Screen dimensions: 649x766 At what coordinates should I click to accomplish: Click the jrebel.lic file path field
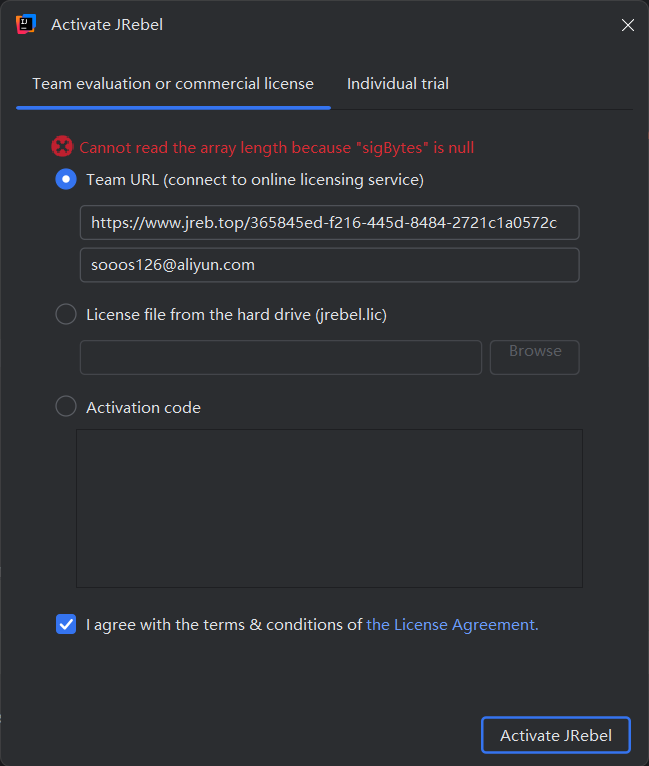coord(281,358)
